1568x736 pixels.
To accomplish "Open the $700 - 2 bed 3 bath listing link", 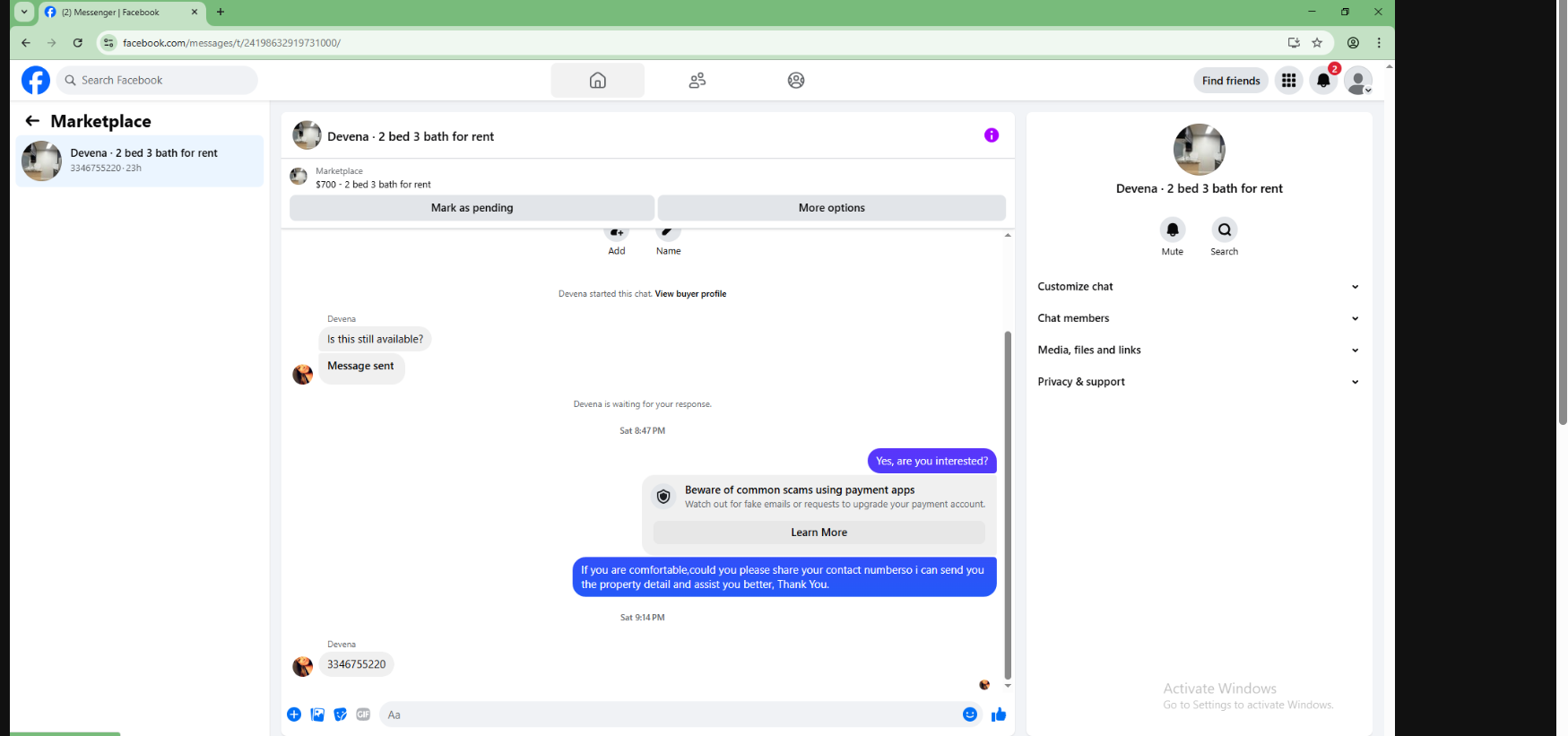I will (x=373, y=185).
